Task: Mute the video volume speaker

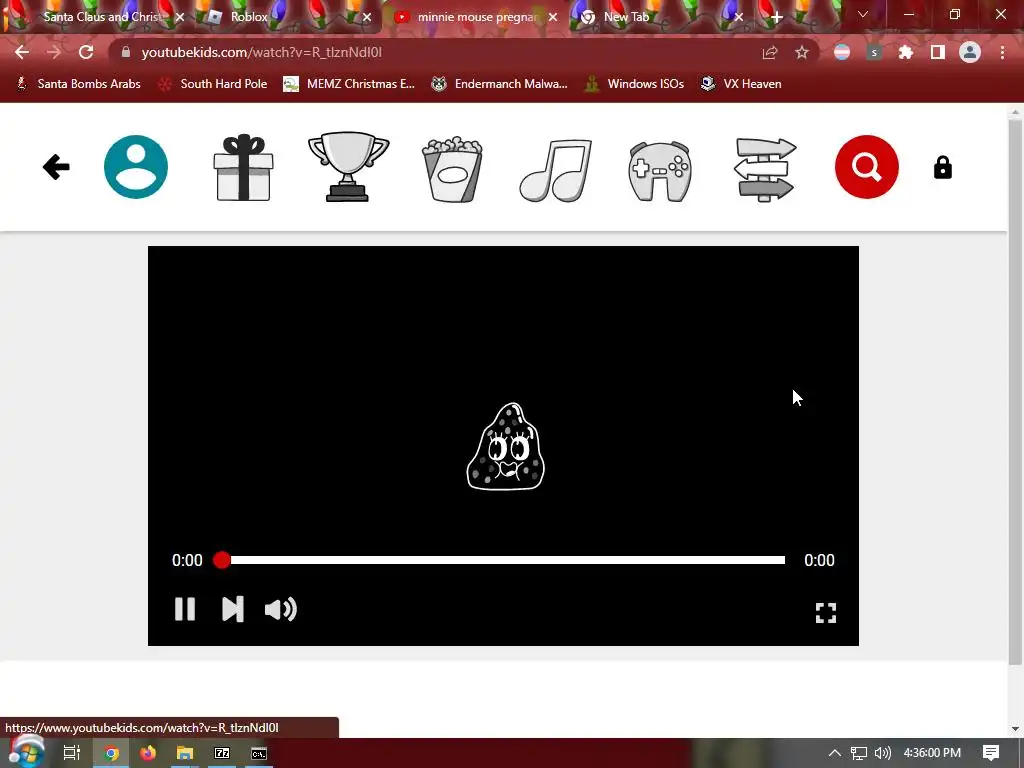Action: click(281, 609)
